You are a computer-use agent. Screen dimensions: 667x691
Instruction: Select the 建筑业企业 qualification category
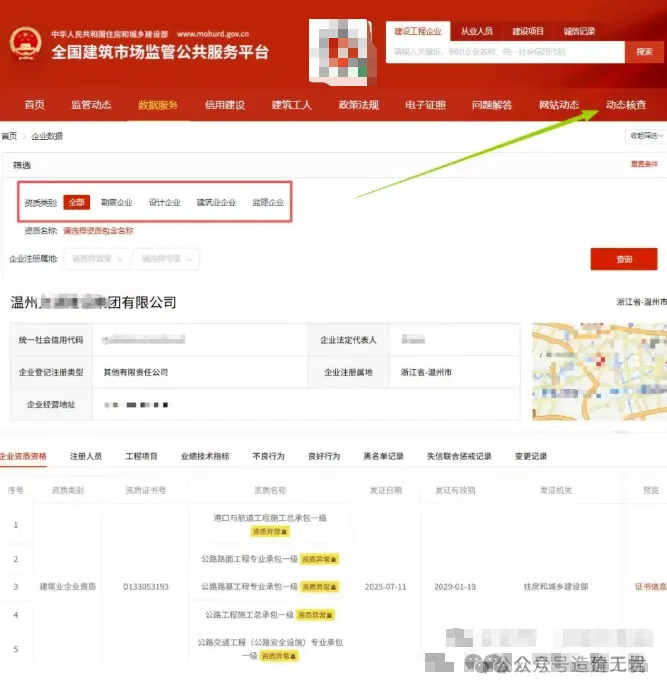(x=216, y=202)
